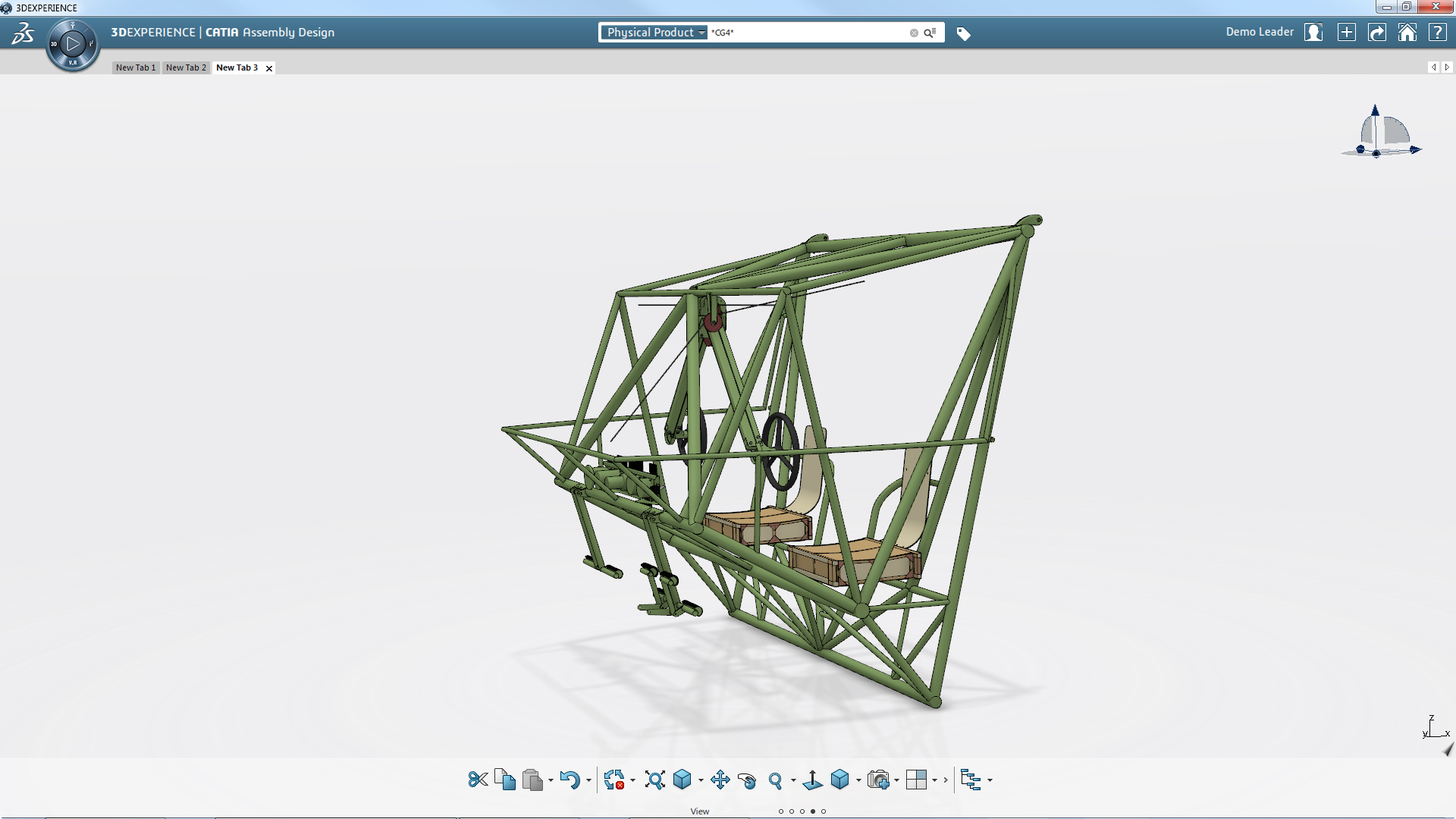1456x819 pixels.
Task: Open the Home button in top bar
Action: pos(1407,33)
